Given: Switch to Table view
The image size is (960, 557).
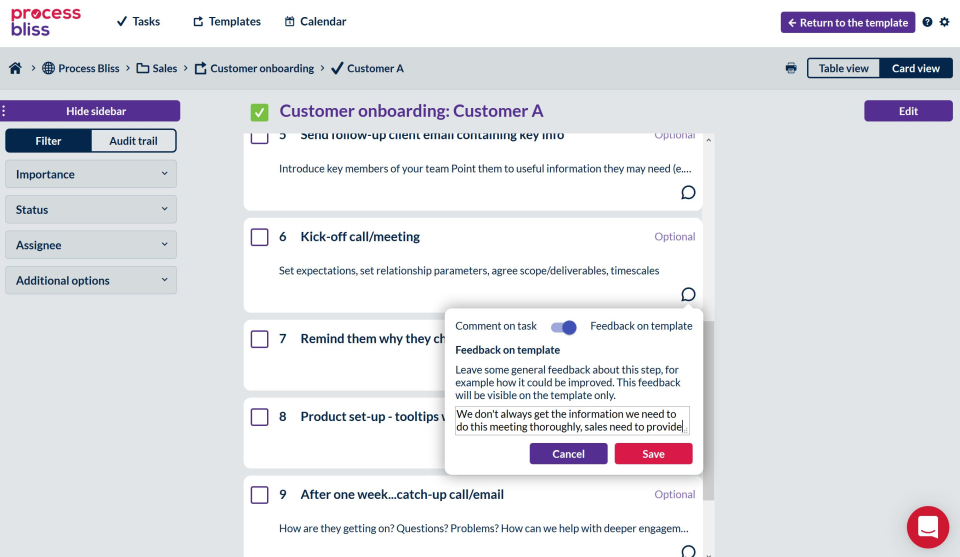Looking at the screenshot, I should pos(843,69).
